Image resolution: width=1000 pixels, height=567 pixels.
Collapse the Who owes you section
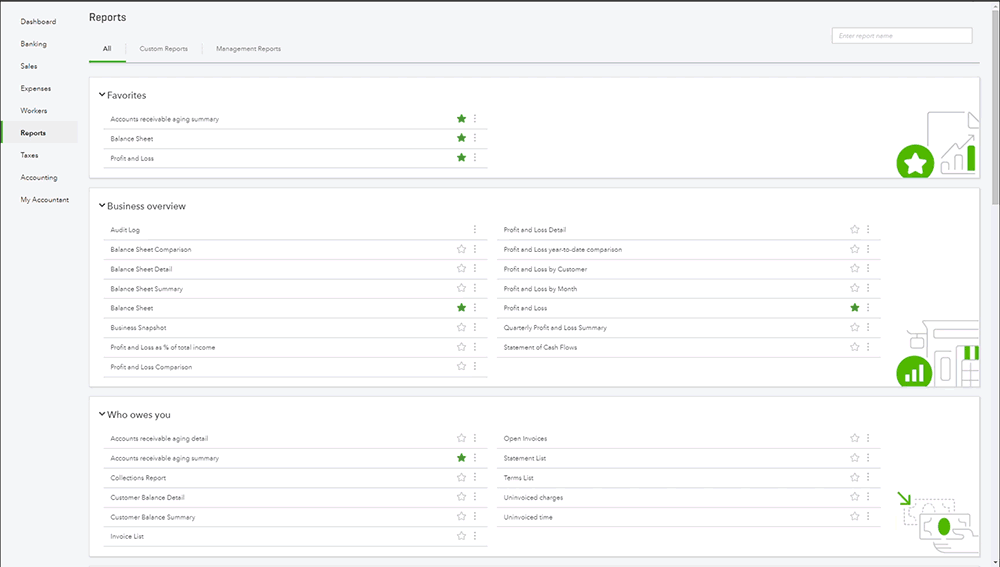(x=102, y=414)
